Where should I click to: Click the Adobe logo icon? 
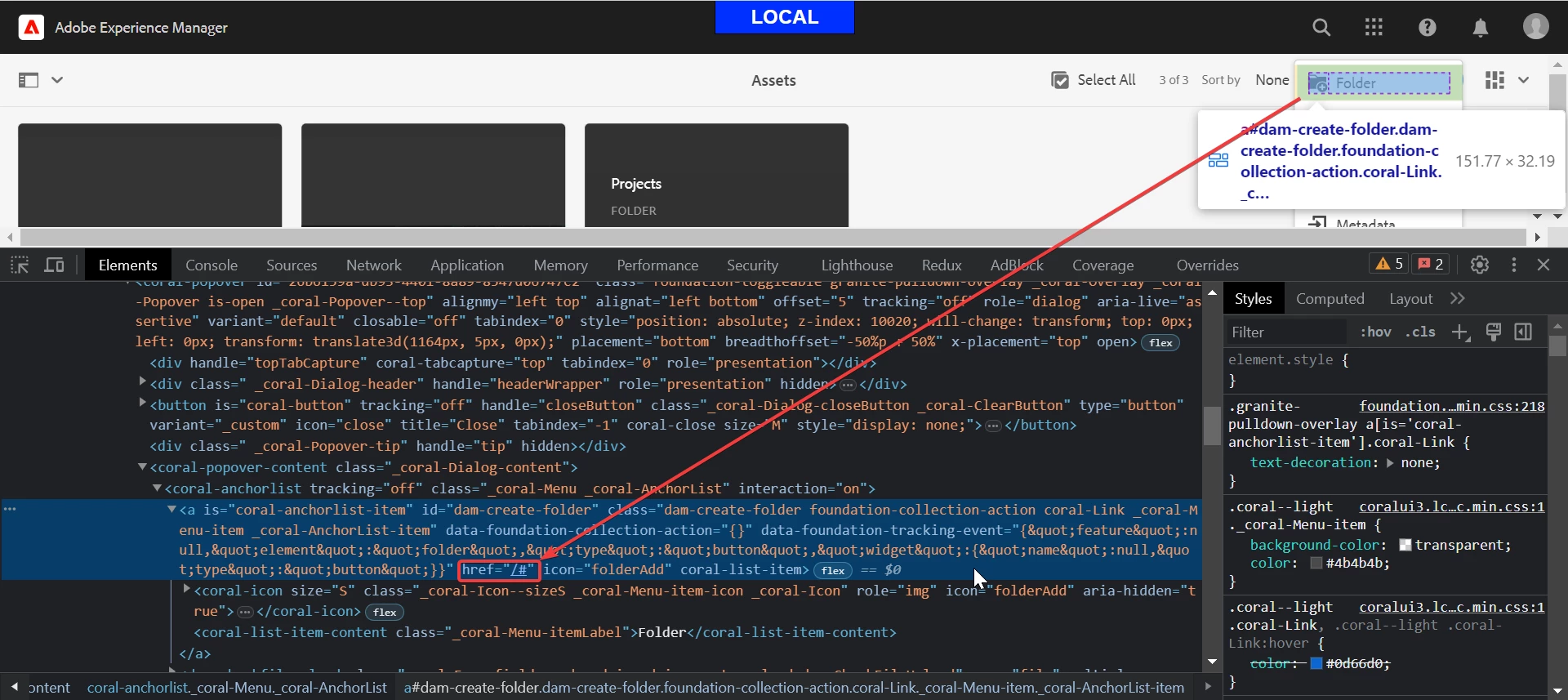pyautogui.click(x=31, y=27)
